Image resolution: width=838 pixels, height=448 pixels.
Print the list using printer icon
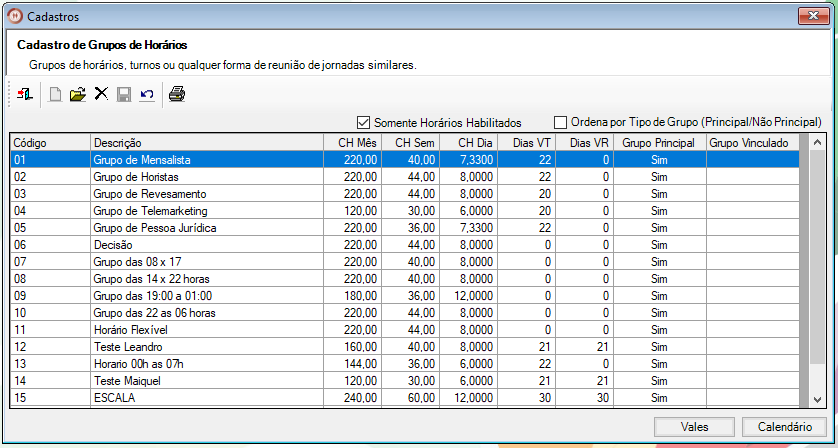coord(177,94)
